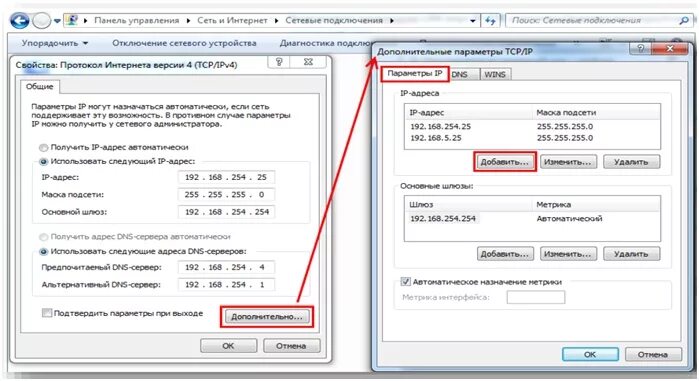Click the 'Метрика' column header
Viewport: 699px width, 381px height.
(596, 205)
